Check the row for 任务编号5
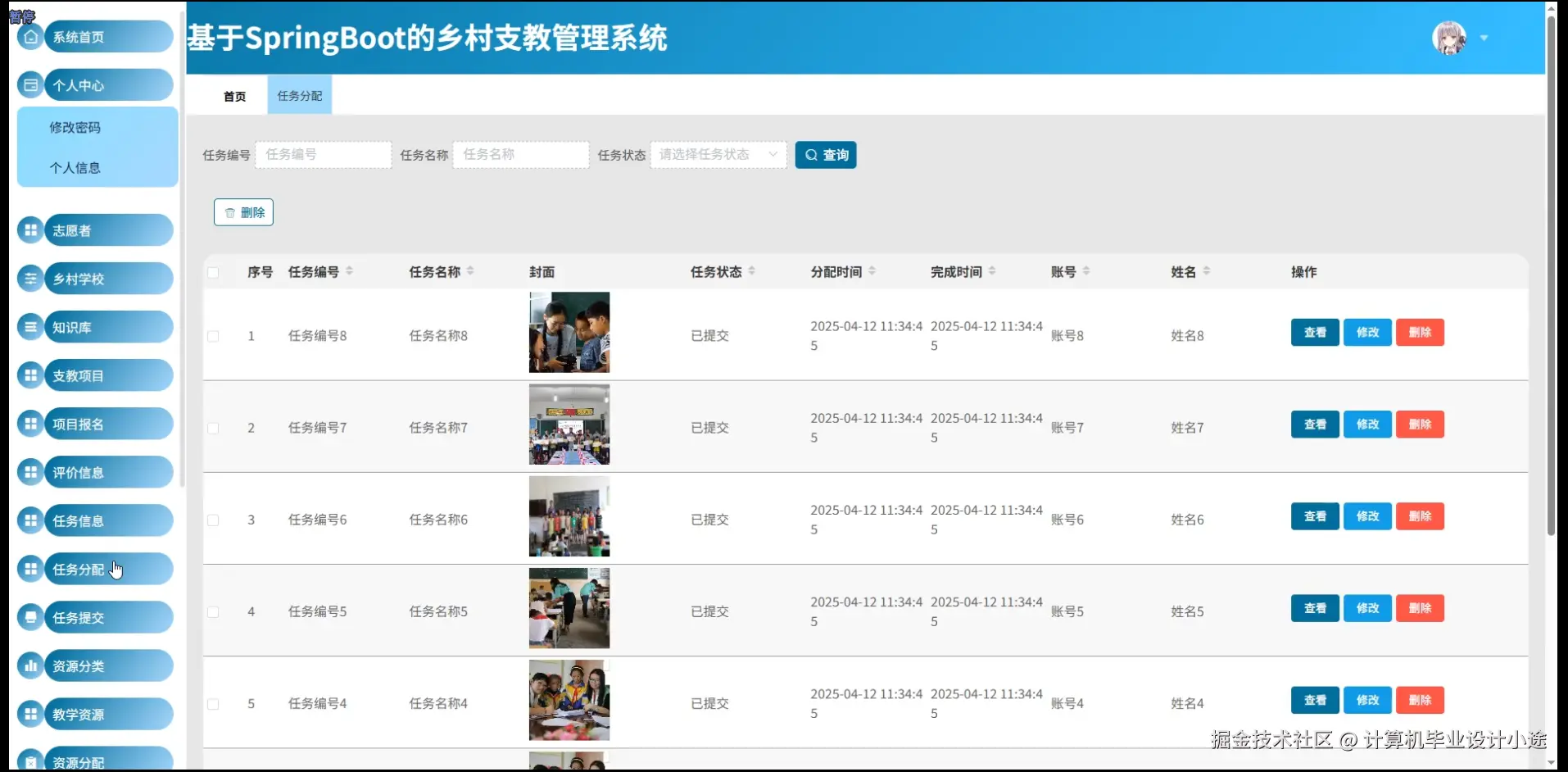The width and height of the screenshot is (1568, 772). coord(213,611)
